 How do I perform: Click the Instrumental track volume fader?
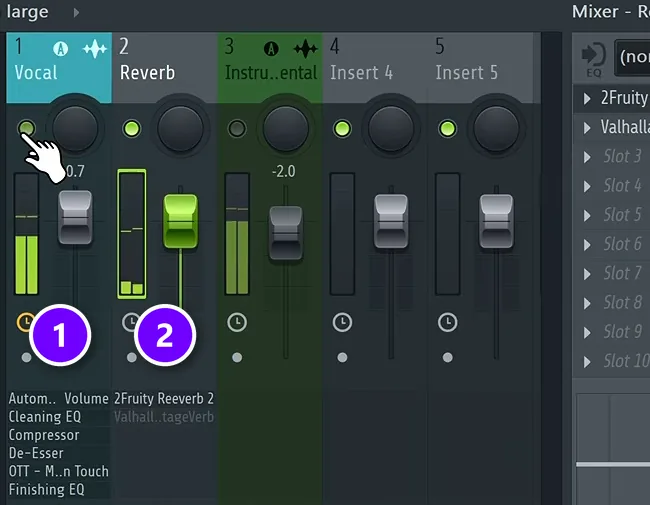click(286, 233)
